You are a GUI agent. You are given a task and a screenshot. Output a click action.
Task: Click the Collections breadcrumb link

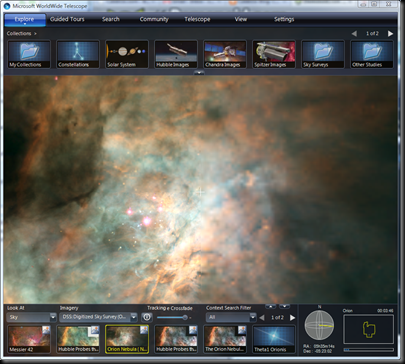pos(19,33)
